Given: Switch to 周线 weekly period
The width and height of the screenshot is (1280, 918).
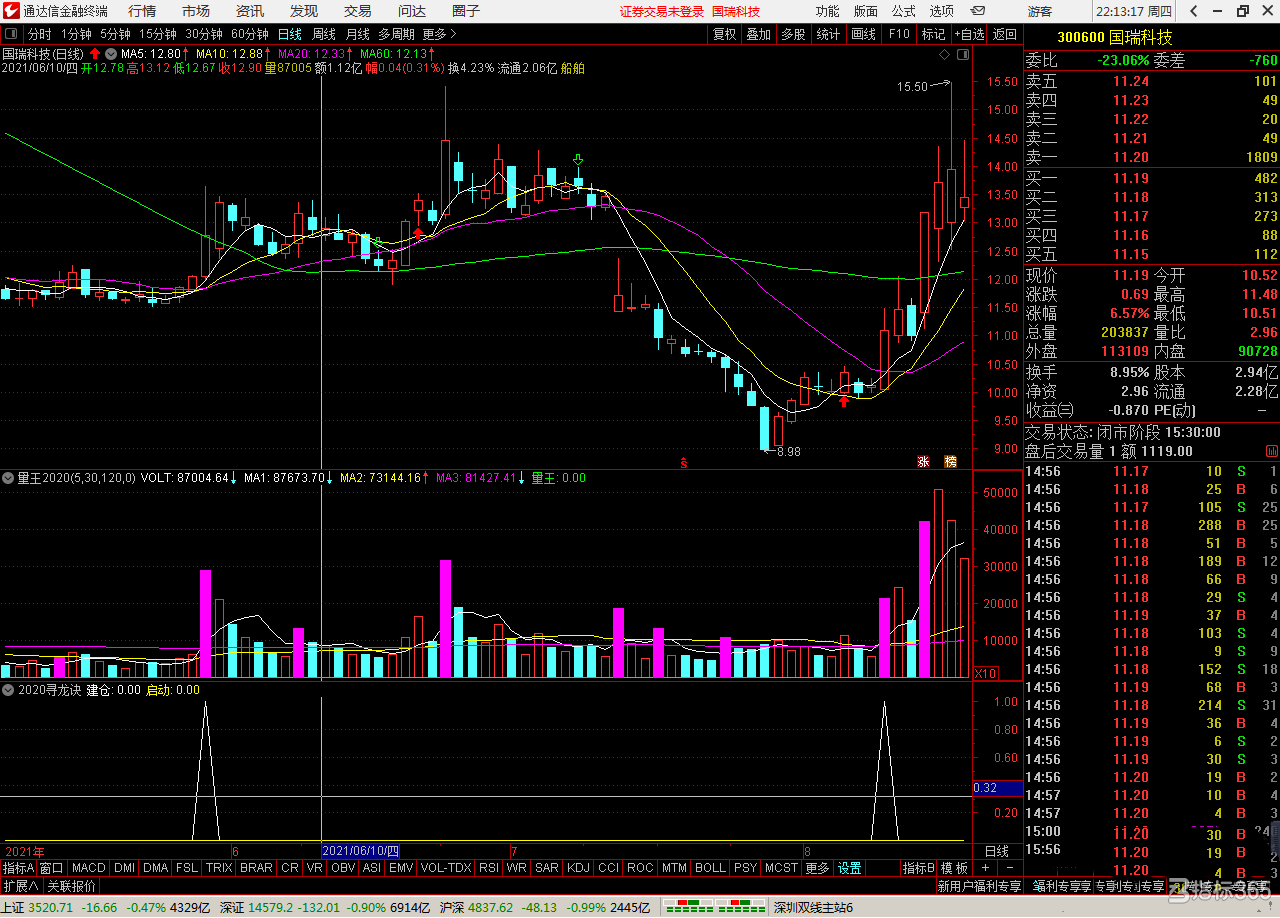Looking at the screenshot, I should pyautogui.click(x=324, y=34).
